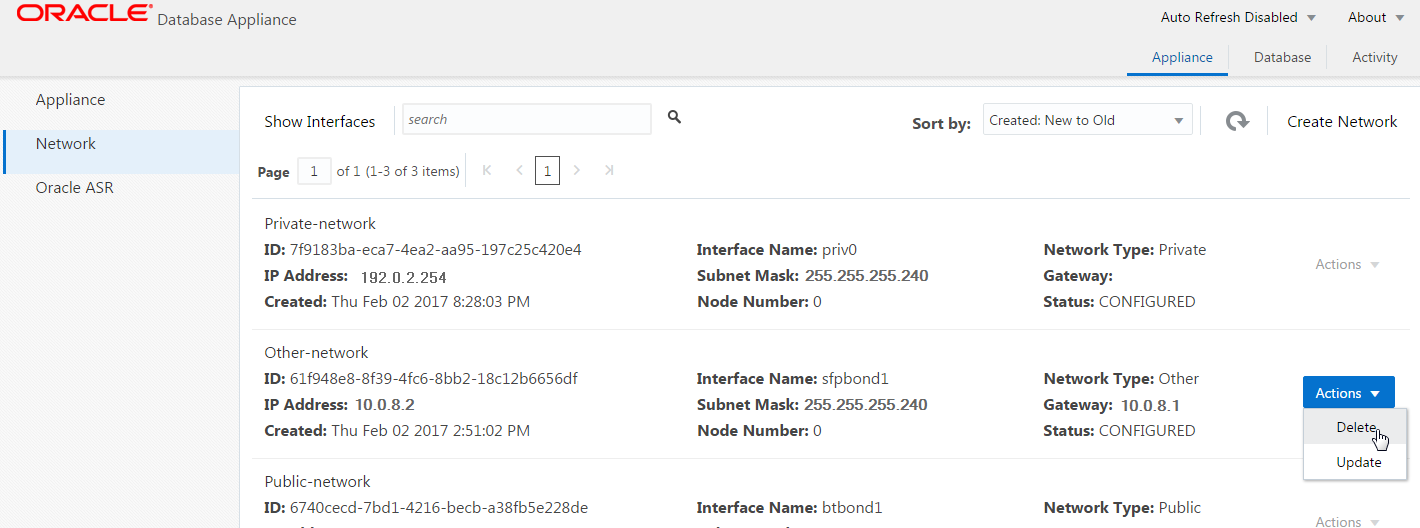This screenshot has width=1420, height=528.
Task: Expand Auto Refresh Disabled menu
Action: click(1238, 17)
